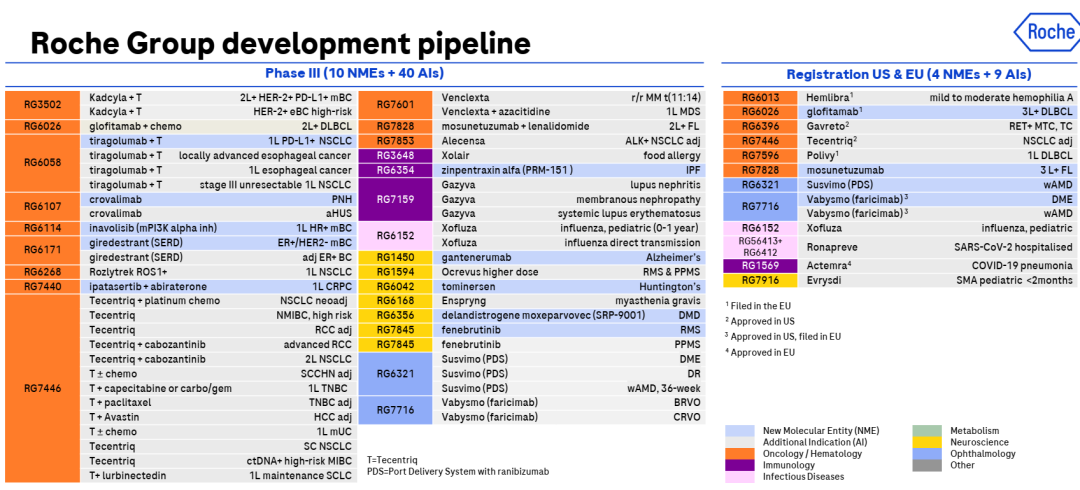Select the 'RG56413+ RG6412' compound cell

point(760,247)
